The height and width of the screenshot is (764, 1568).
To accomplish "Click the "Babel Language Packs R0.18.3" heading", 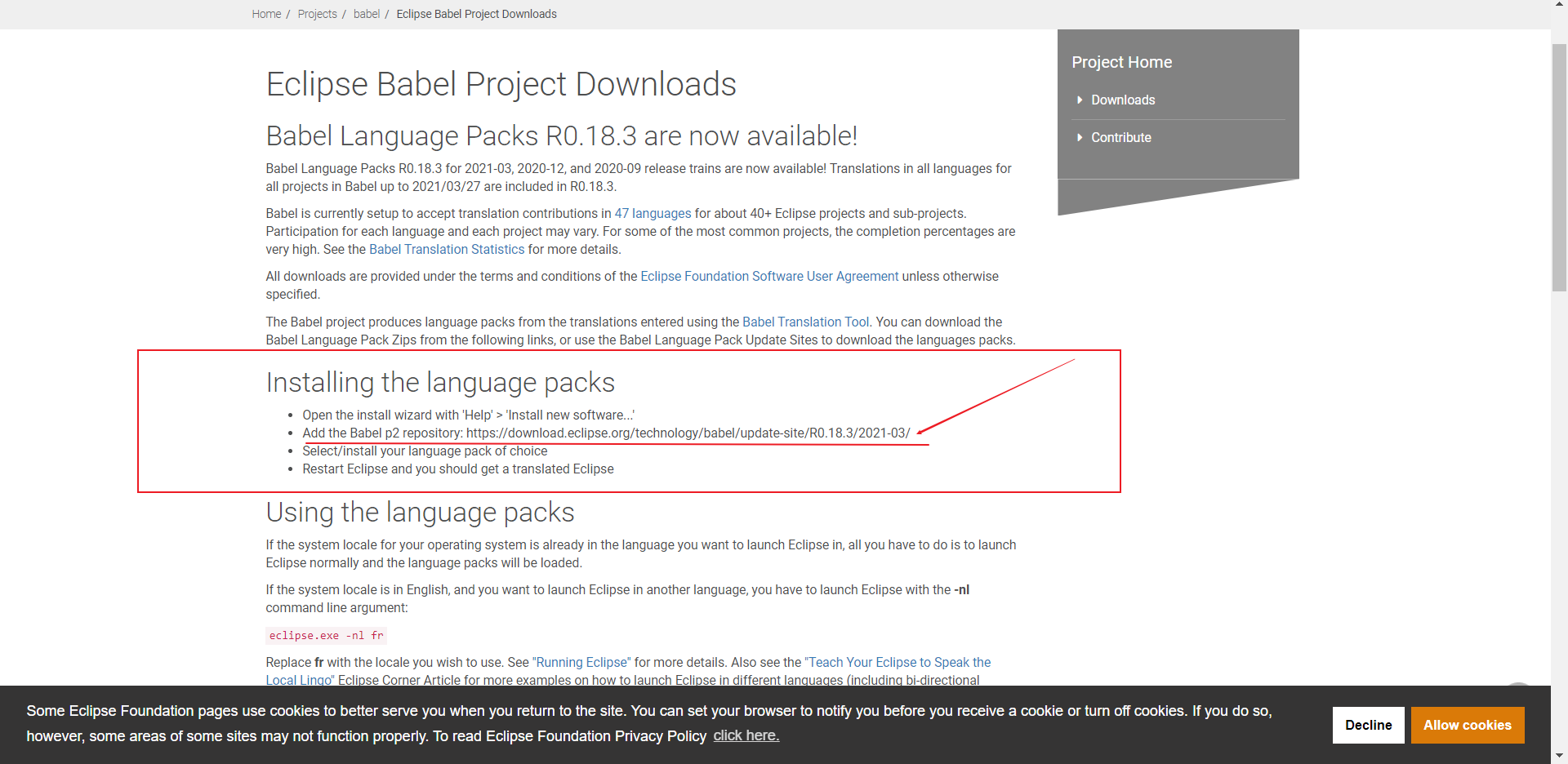I will point(562,135).
